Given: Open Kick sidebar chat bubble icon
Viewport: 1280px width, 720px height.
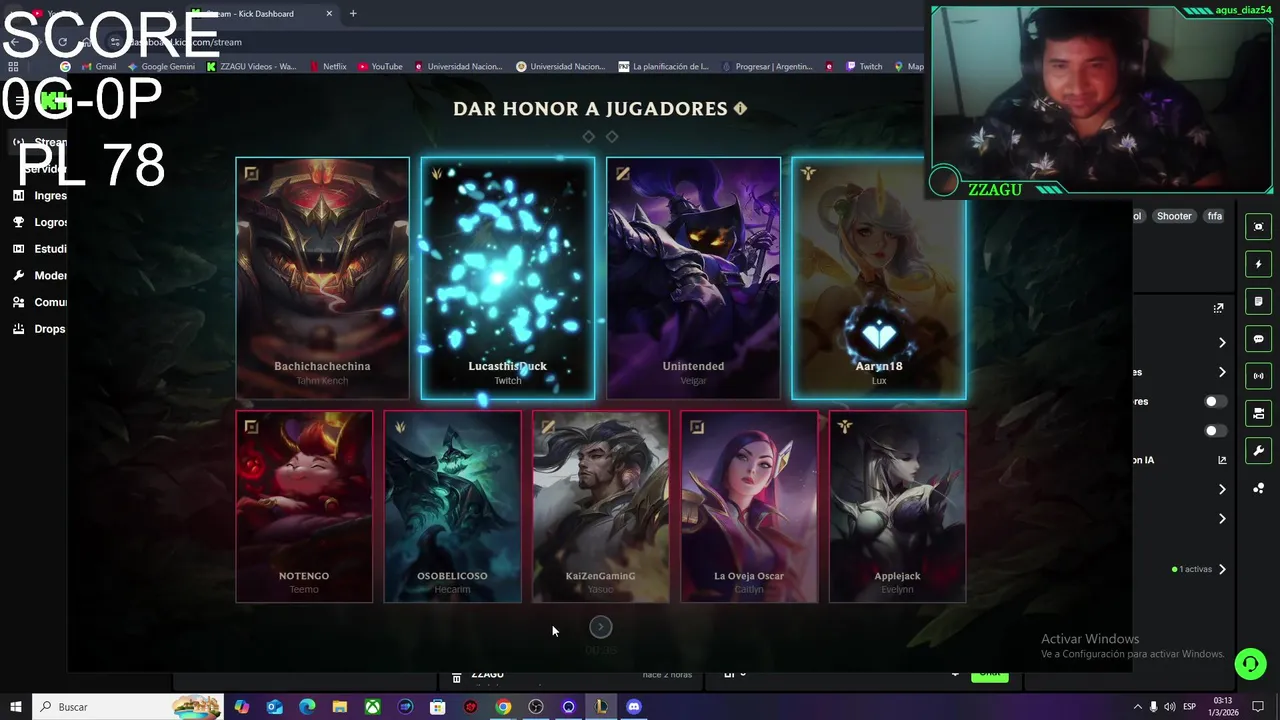Looking at the screenshot, I should 1258,339.
